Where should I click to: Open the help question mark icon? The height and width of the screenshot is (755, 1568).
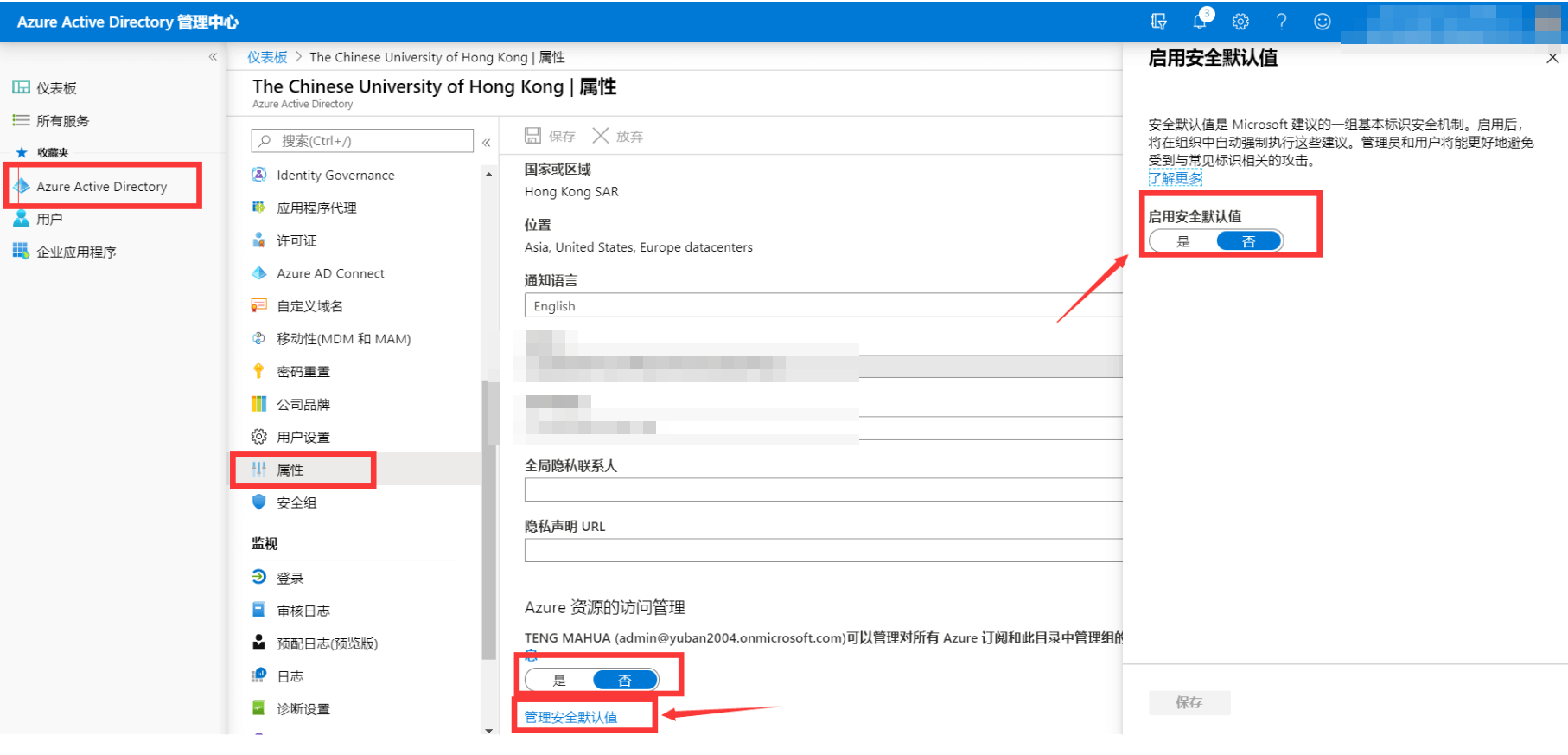click(x=1281, y=22)
